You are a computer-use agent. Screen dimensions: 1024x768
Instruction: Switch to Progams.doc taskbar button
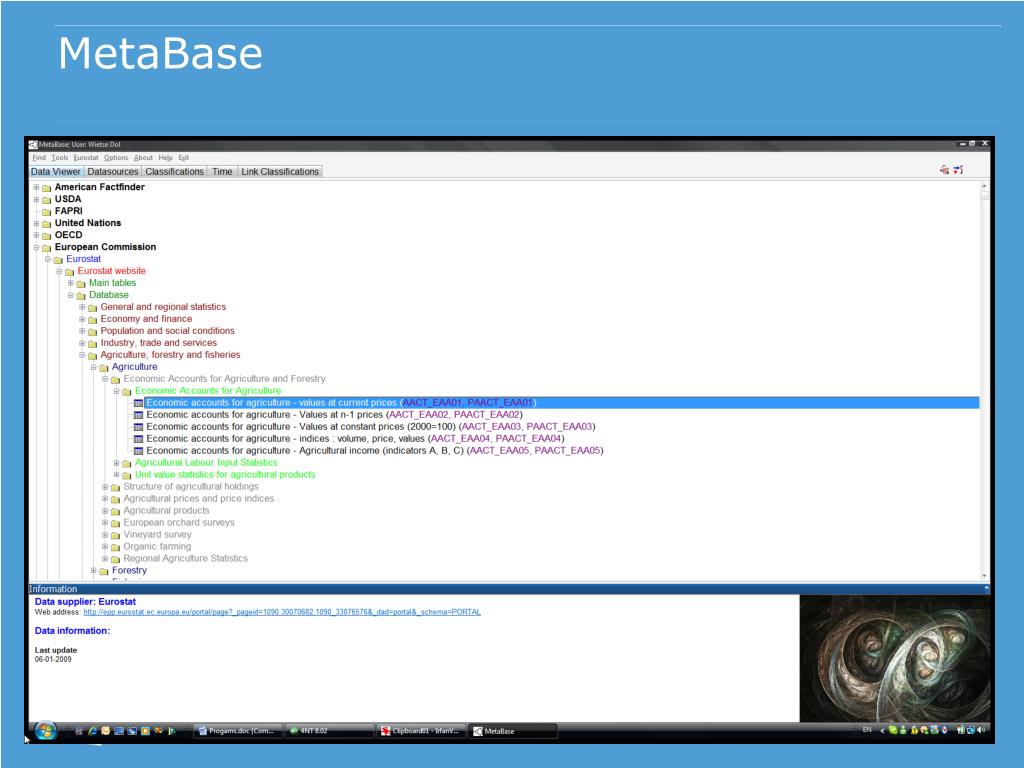click(x=238, y=731)
